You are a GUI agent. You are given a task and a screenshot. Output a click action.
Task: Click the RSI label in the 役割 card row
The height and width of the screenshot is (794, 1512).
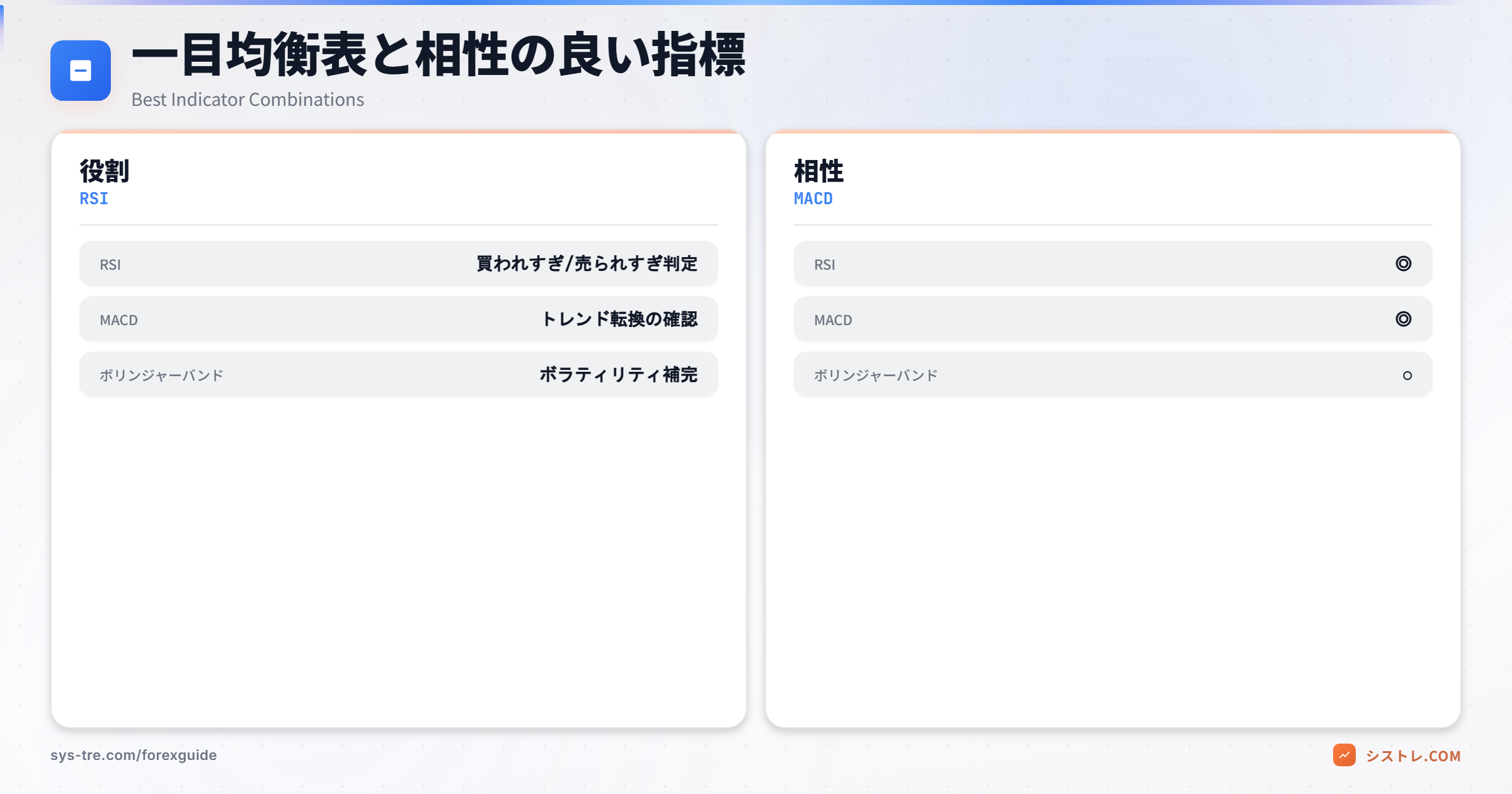[110, 265]
